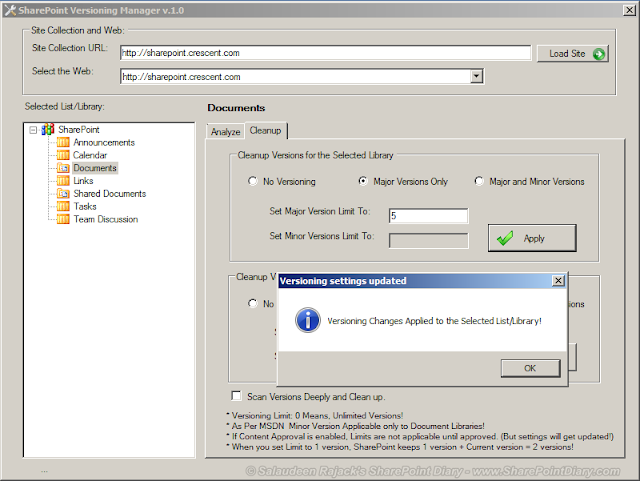Switch to the Cleanup tab
Screen dimensions: 640x481
coord(265,131)
